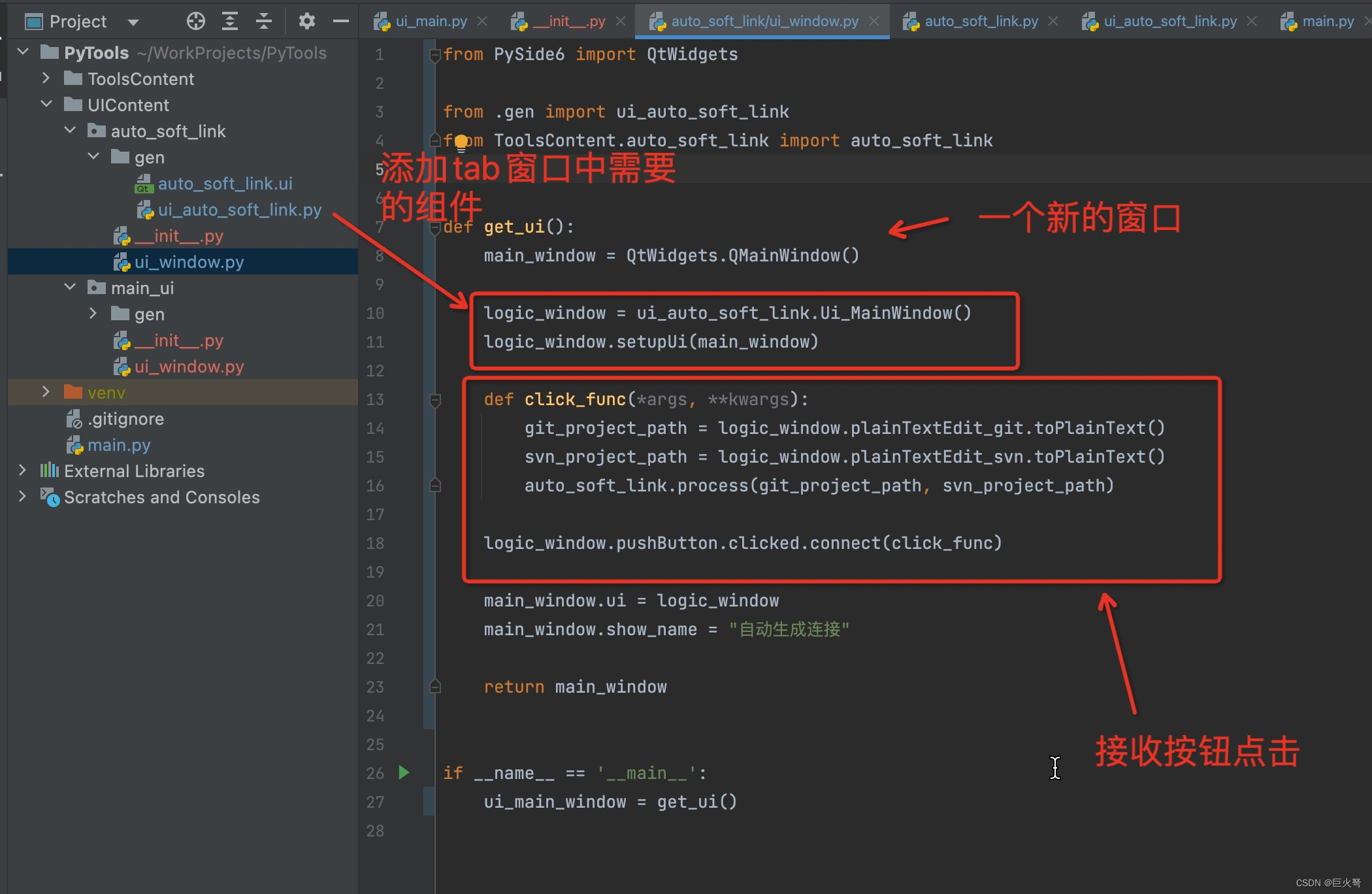Image resolution: width=1372 pixels, height=894 pixels.
Task: Collapse the auto_soft_link folder
Action: pos(70,130)
